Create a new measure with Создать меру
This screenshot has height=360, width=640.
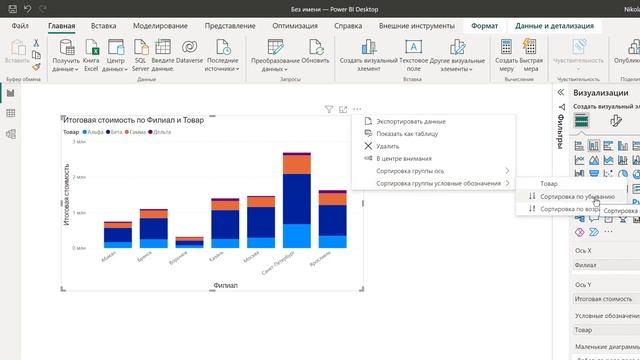[x=506, y=56]
